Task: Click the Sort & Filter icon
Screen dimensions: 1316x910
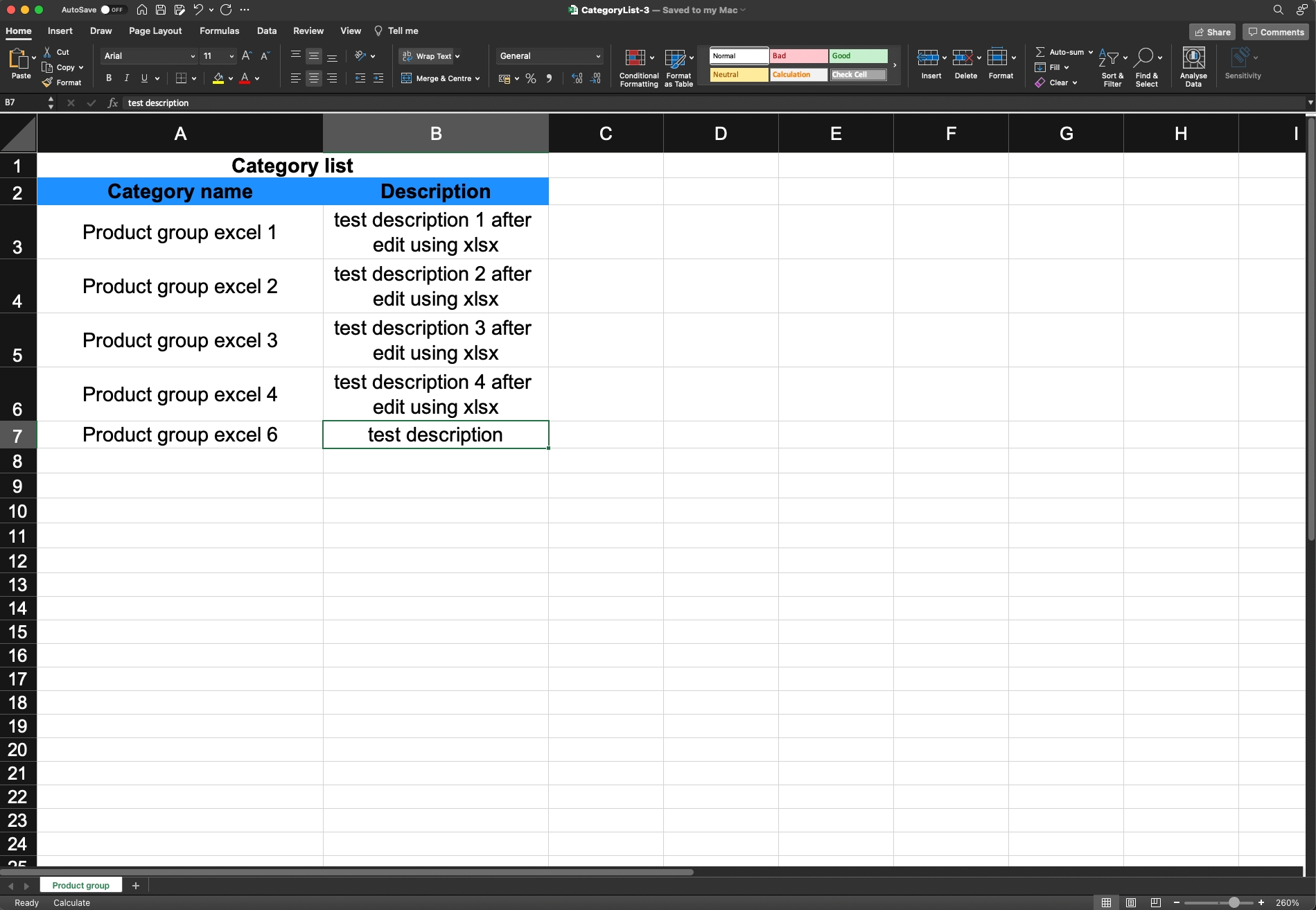Action: pos(1109,58)
